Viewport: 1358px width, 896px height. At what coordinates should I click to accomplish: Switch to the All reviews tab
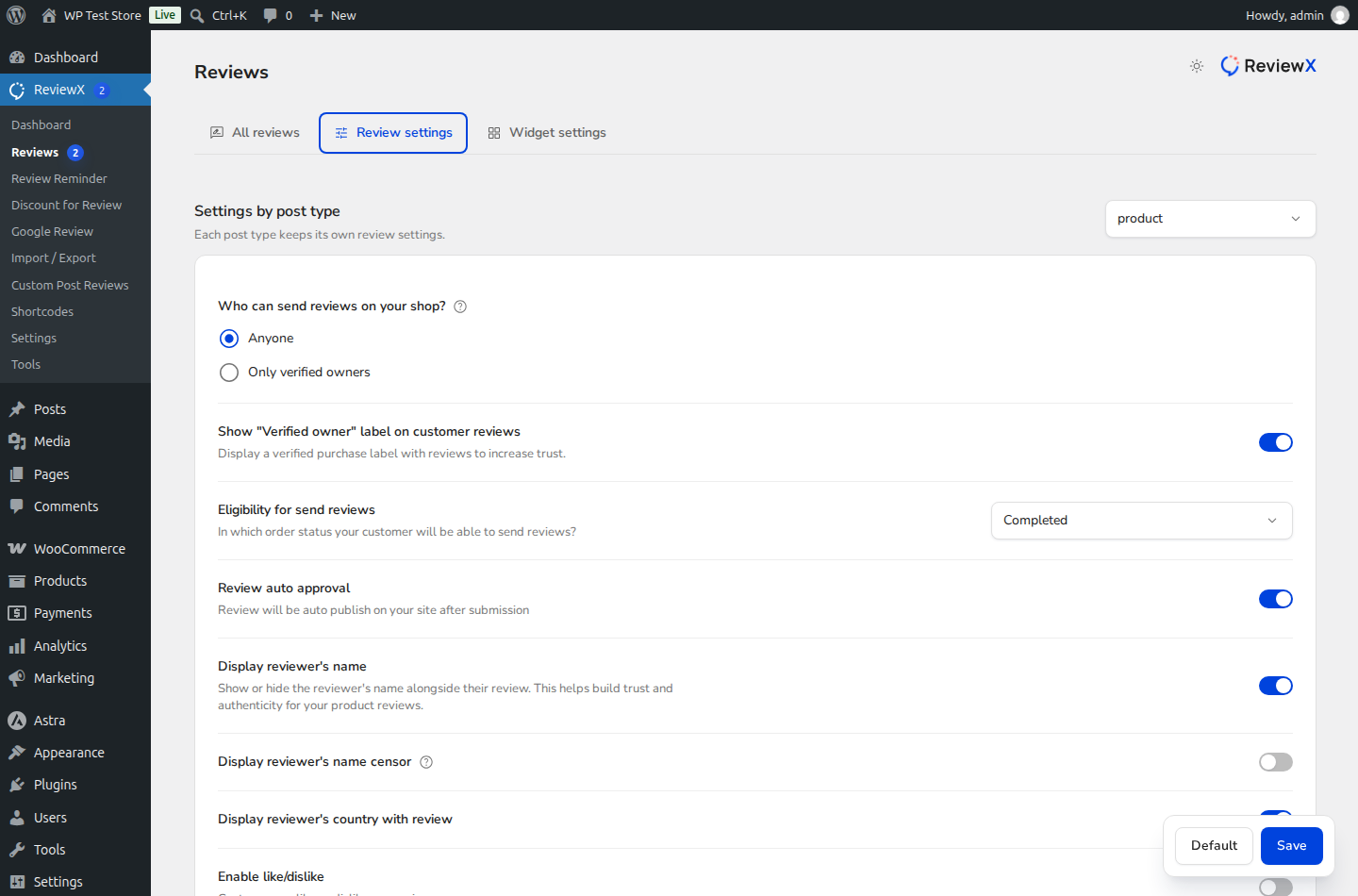point(255,133)
